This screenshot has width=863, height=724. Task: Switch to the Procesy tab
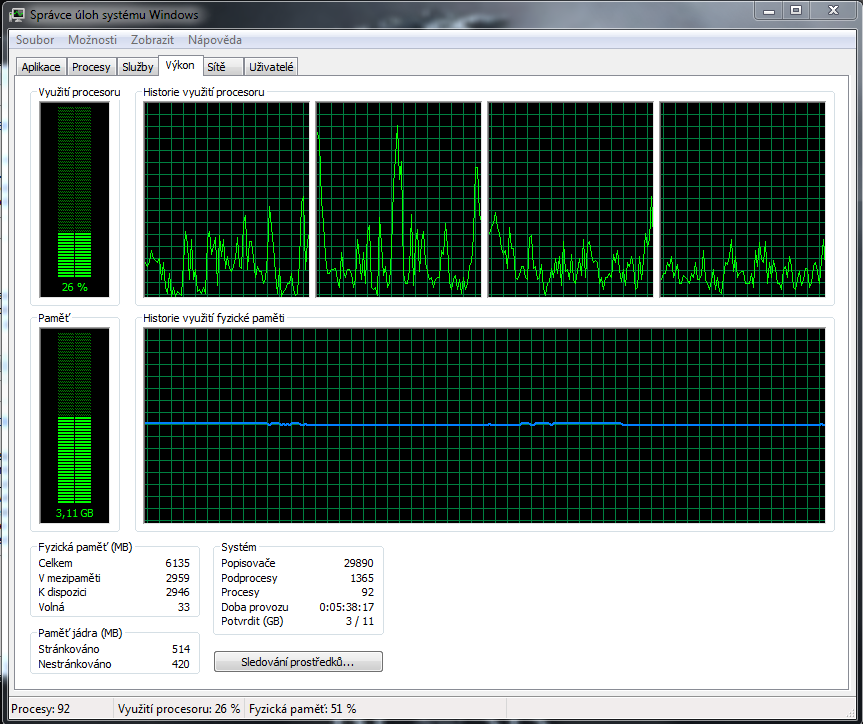click(91, 67)
